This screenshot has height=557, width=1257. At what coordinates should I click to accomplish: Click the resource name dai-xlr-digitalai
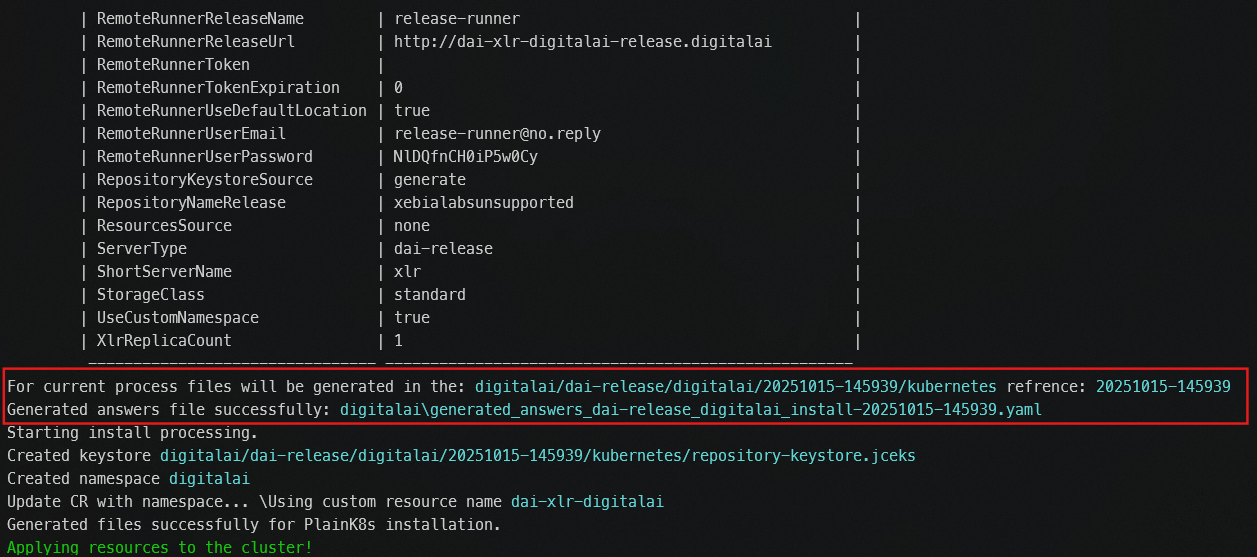587,502
